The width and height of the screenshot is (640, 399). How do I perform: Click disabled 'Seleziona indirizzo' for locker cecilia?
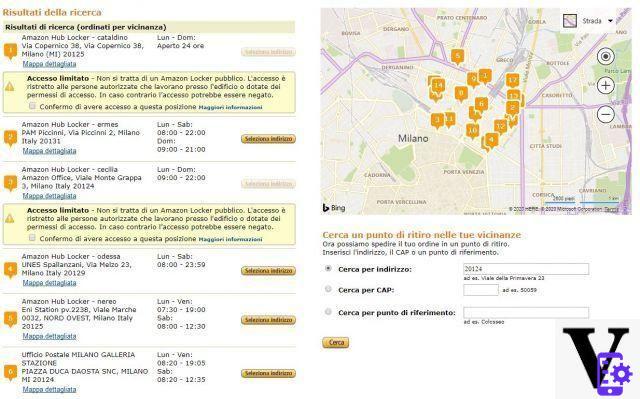pyautogui.click(x=268, y=184)
